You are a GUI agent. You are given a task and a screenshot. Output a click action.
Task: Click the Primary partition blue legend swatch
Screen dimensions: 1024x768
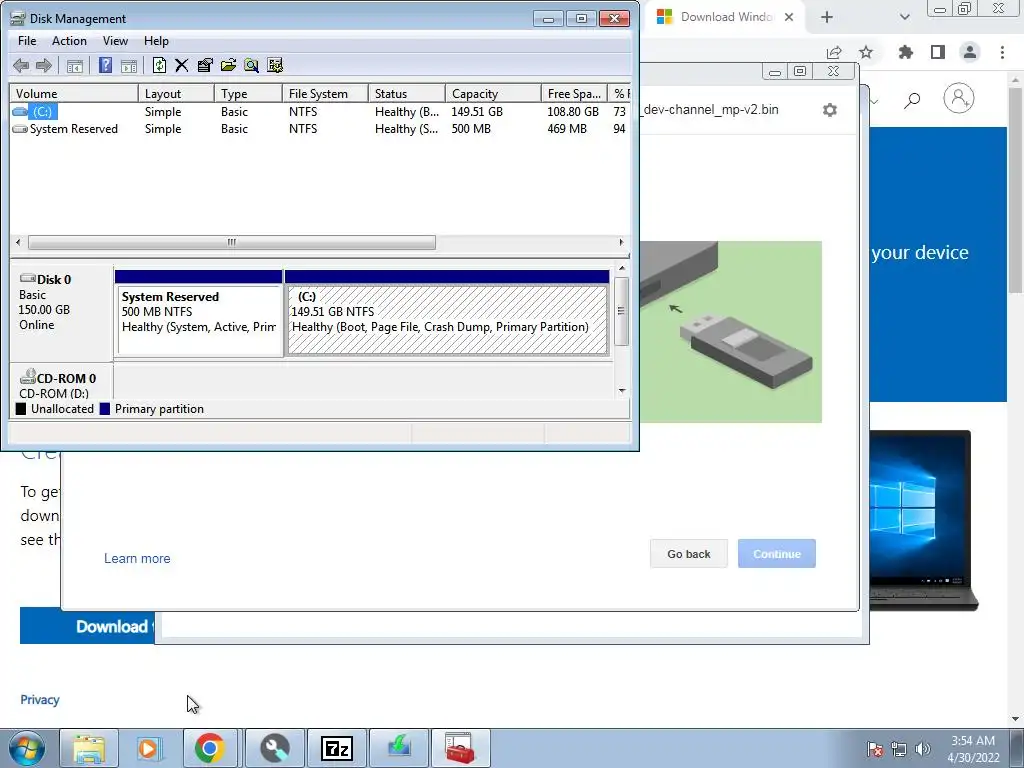[x=104, y=409]
